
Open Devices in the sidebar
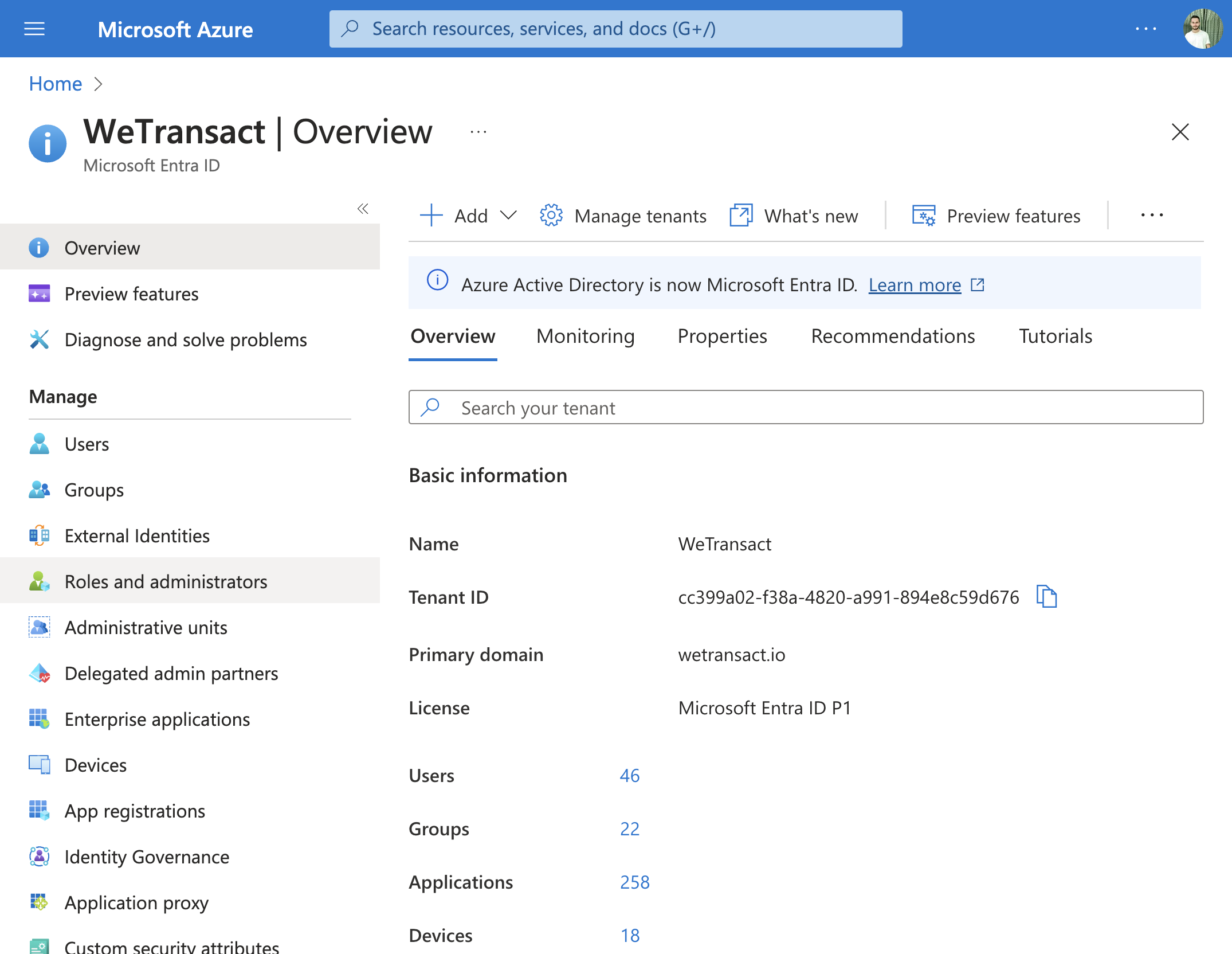190,765
